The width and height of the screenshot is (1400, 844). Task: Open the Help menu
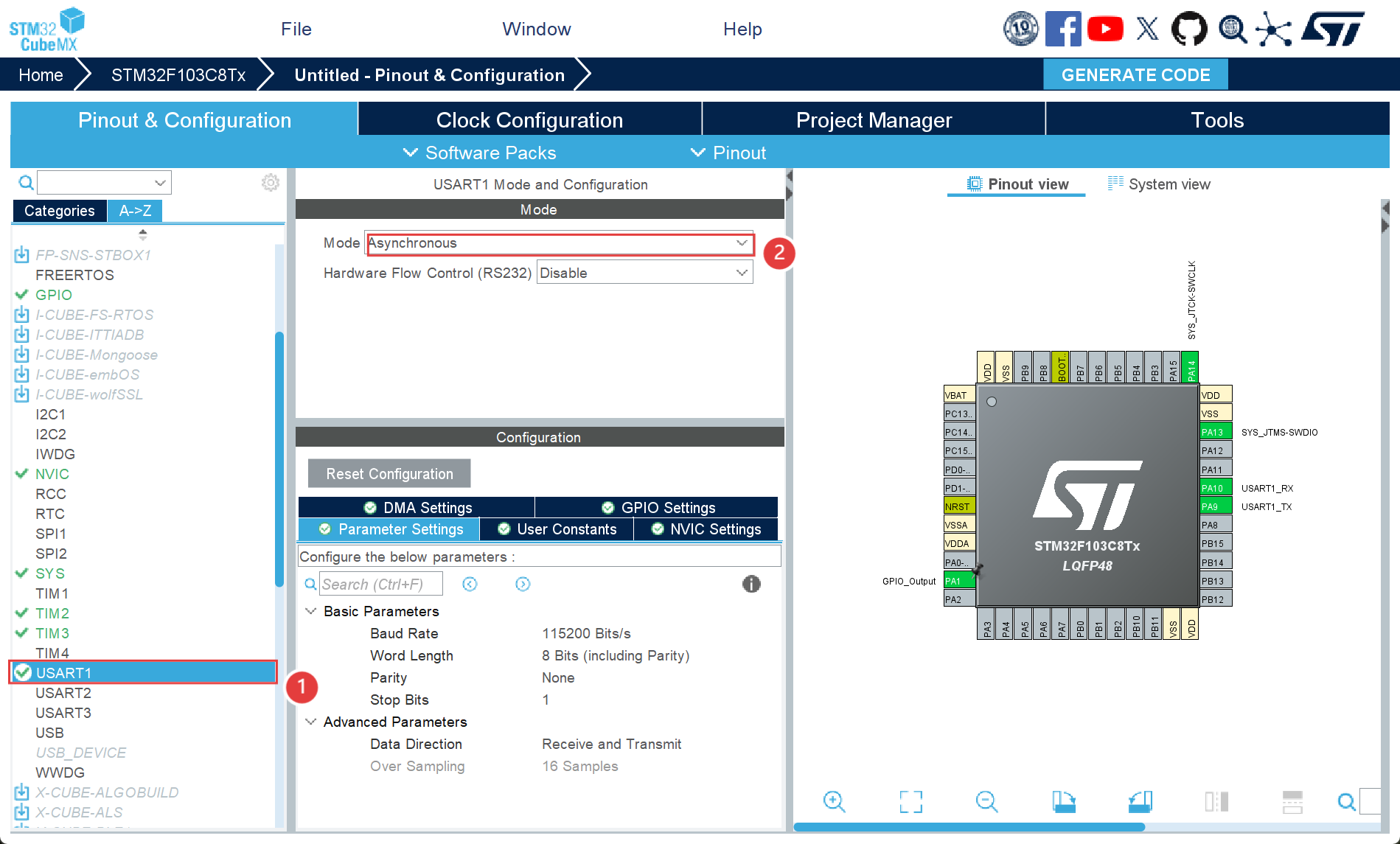742,29
